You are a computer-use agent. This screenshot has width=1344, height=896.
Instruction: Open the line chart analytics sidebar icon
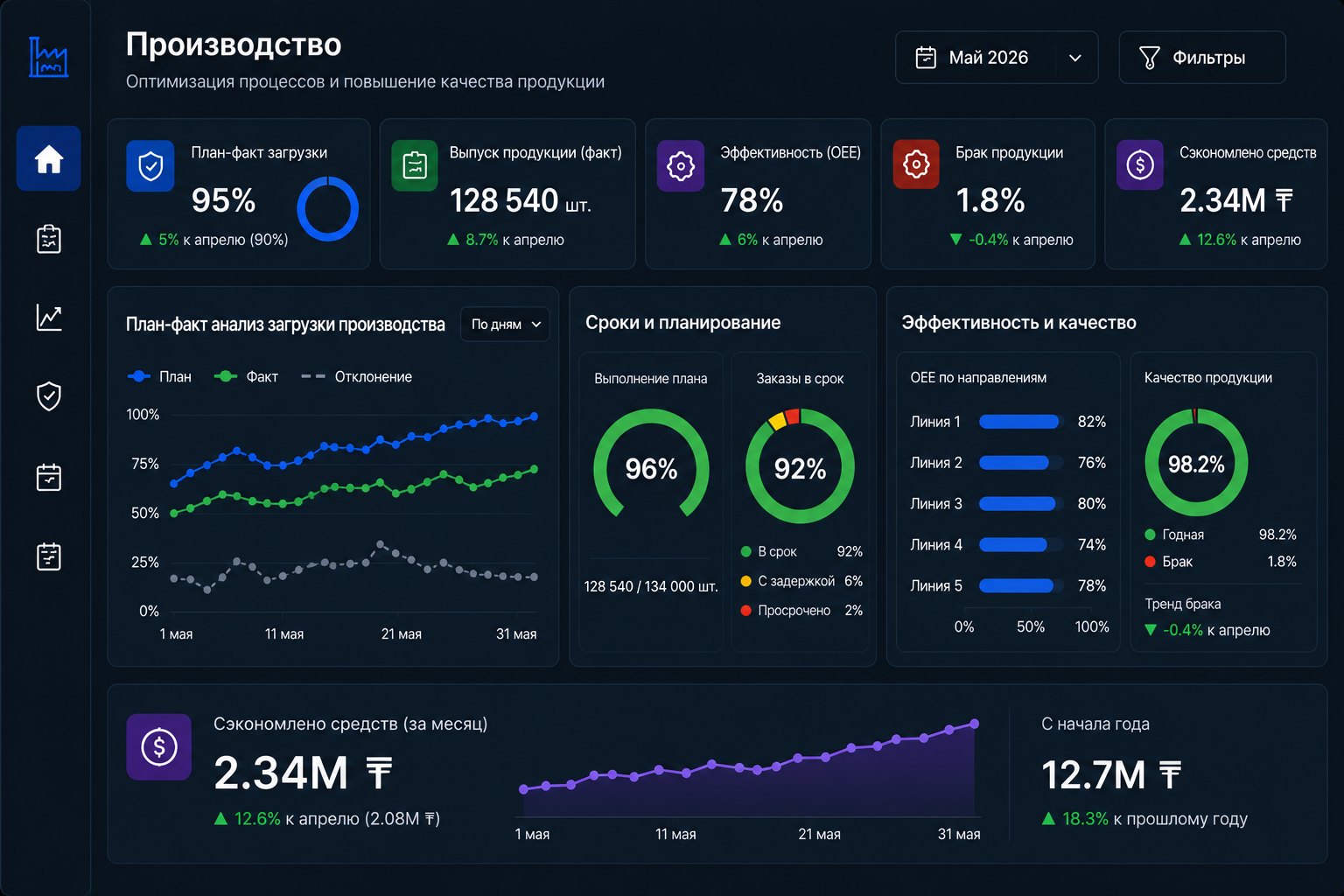pyautogui.click(x=49, y=317)
